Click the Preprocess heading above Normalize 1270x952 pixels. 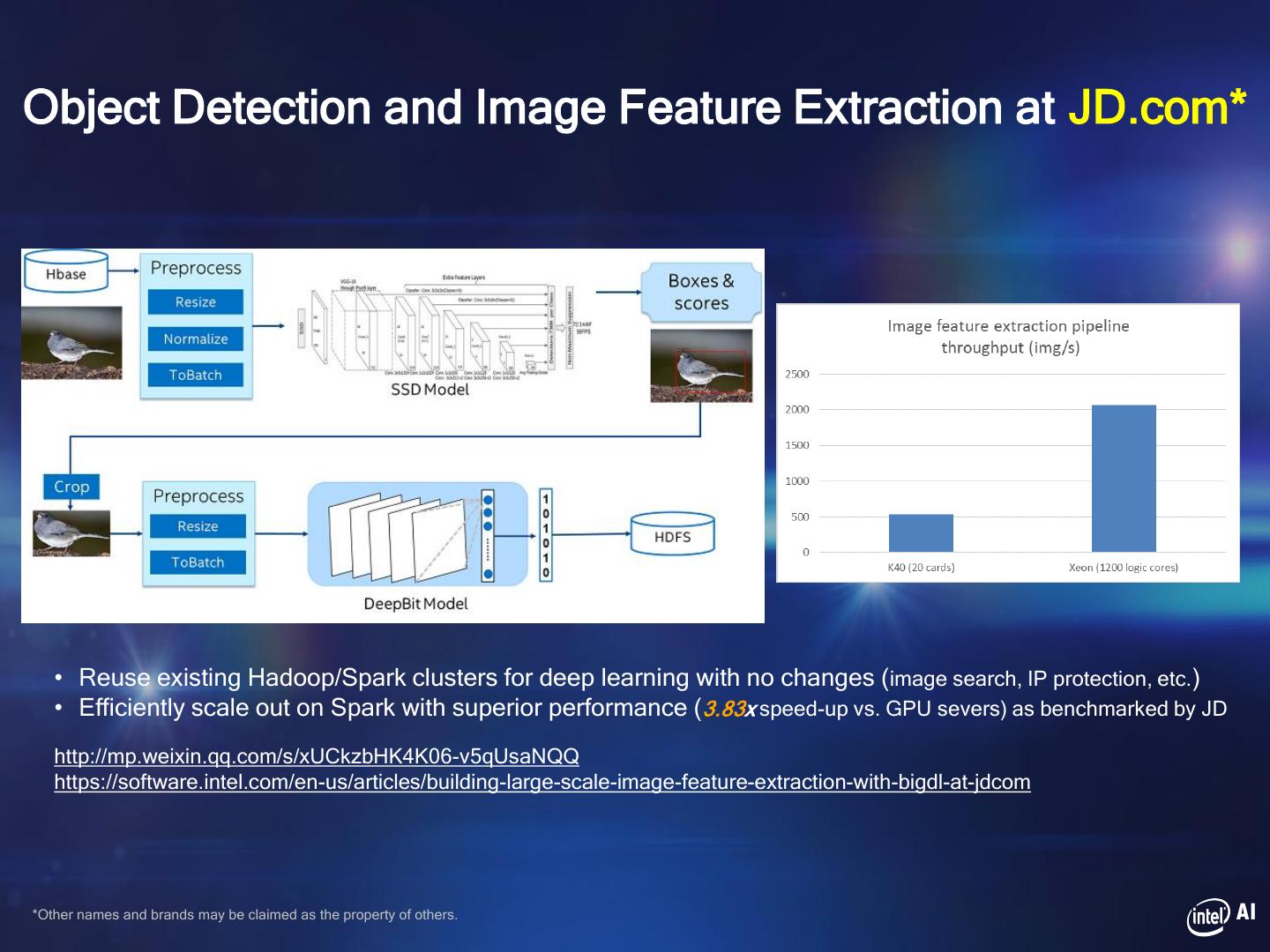[196, 268]
